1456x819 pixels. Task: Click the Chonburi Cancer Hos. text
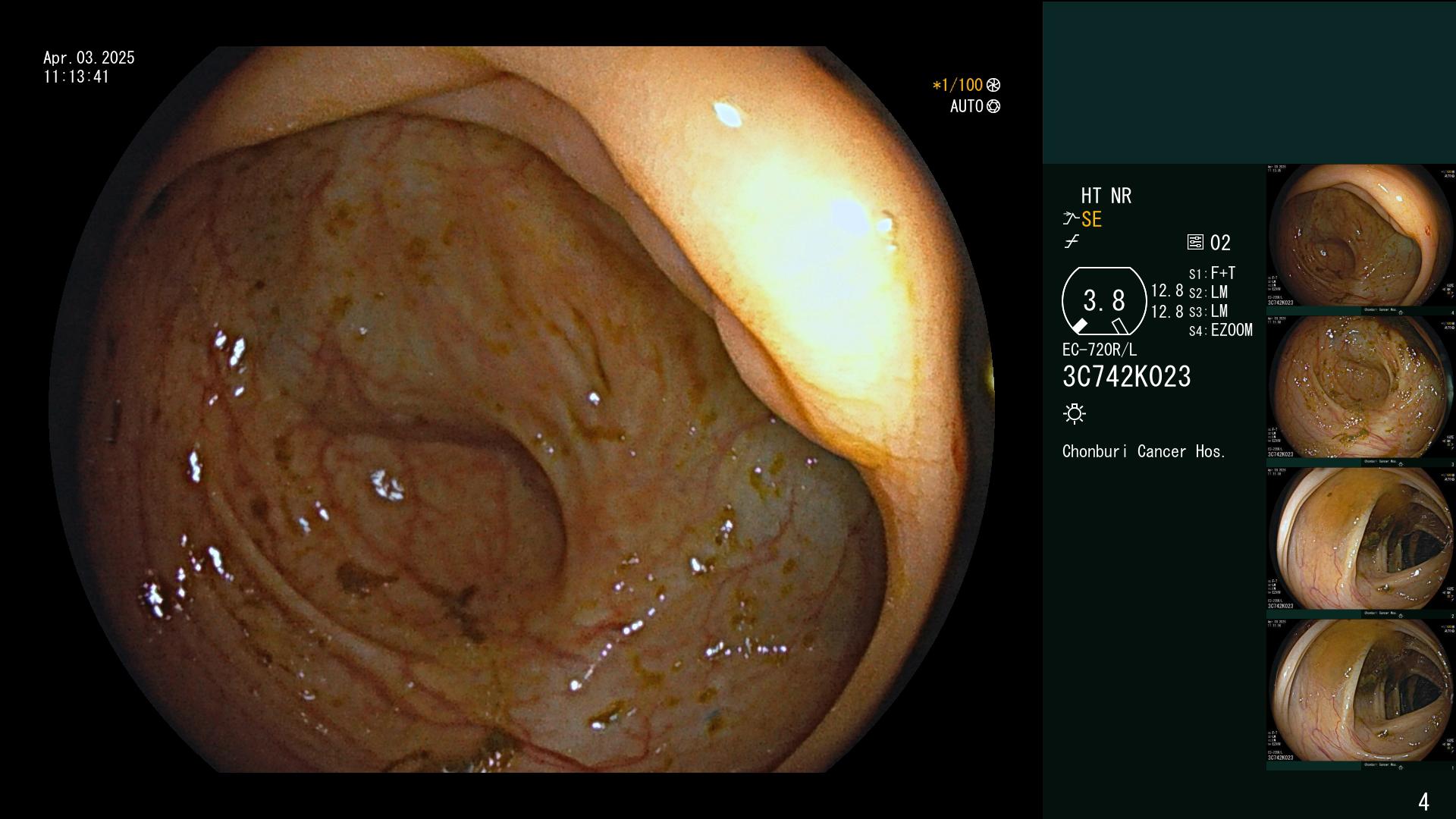[x=1144, y=451]
